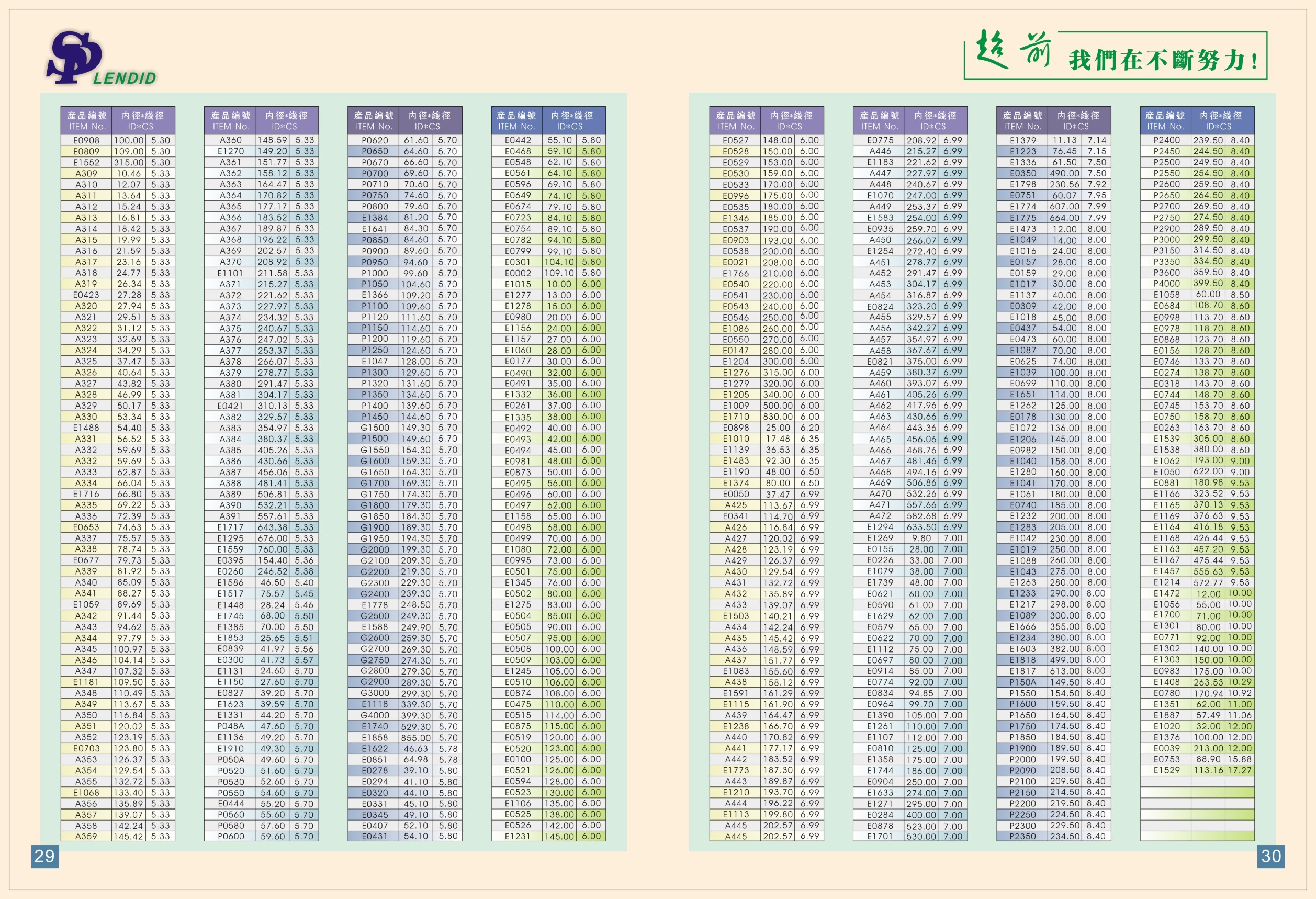The height and width of the screenshot is (899, 1316).
Task: Select item number E0423
Action: click(x=86, y=295)
